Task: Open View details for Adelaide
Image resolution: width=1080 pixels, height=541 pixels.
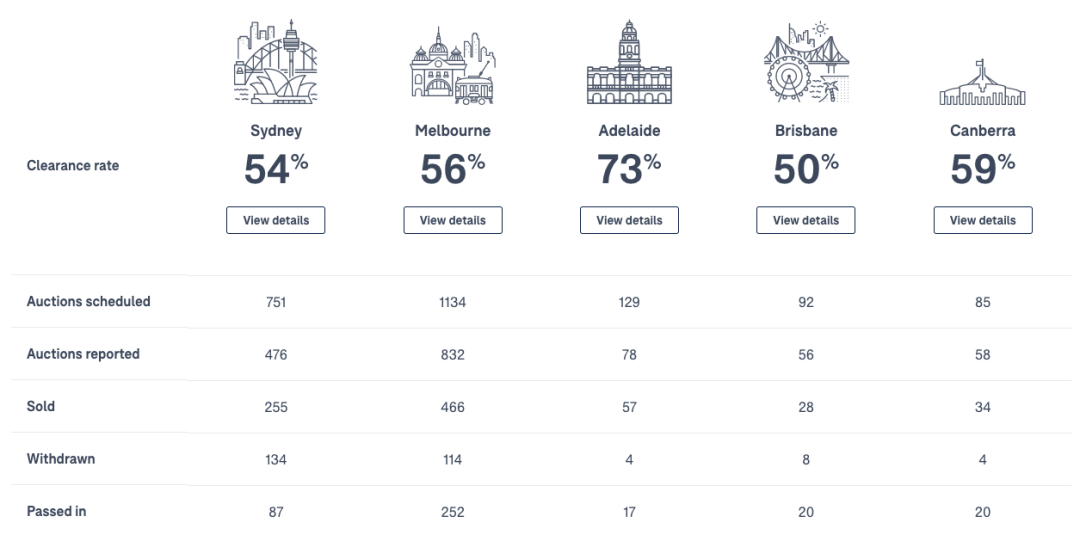Action: tap(629, 221)
